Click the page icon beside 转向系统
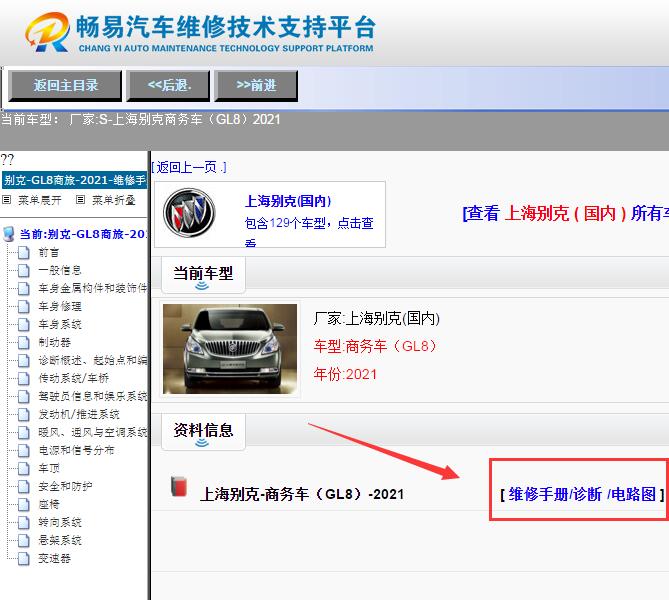This screenshot has width=669, height=600. tap(23, 522)
